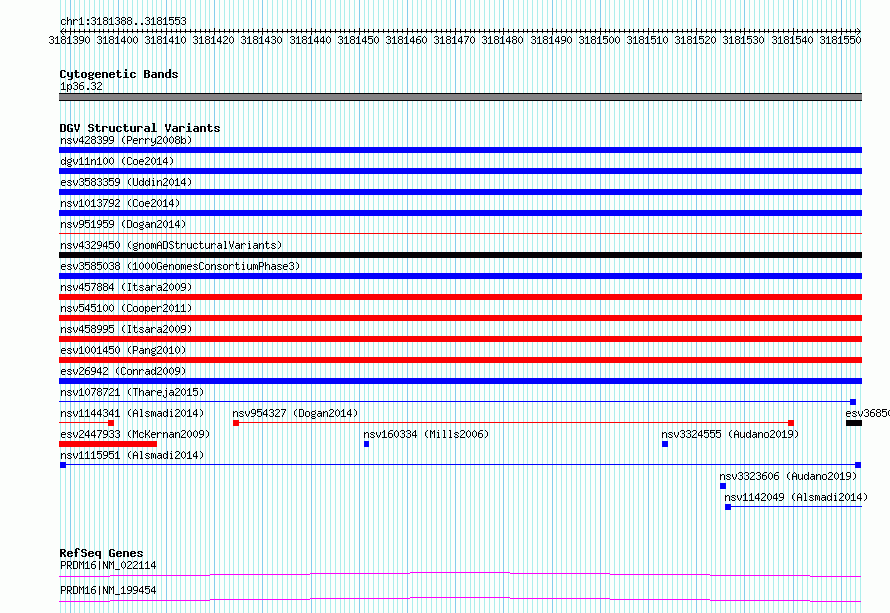
Task: Open nsv1115951 (Alsmadi2014) label
Action: pos(132,455)
